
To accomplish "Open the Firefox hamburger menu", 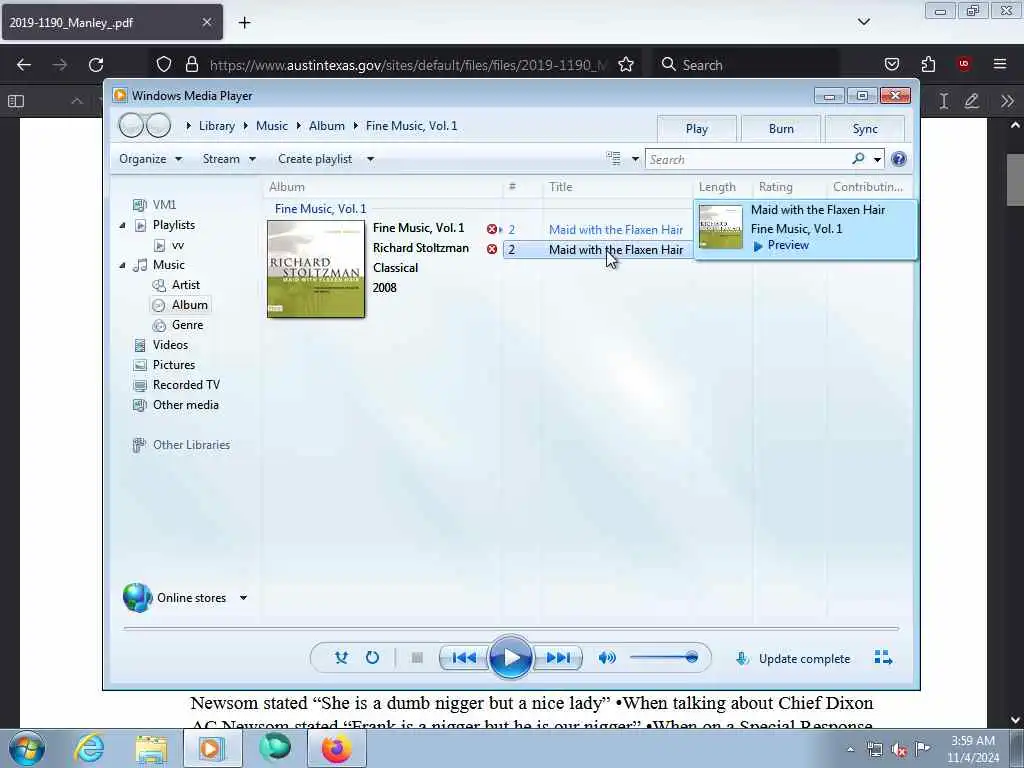I will [x=1000, y=64].
